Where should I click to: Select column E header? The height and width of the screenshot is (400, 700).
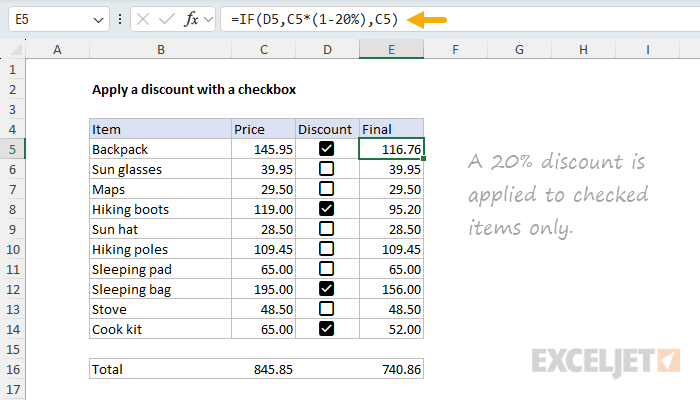pyautogui.click(x=392, y=50)
